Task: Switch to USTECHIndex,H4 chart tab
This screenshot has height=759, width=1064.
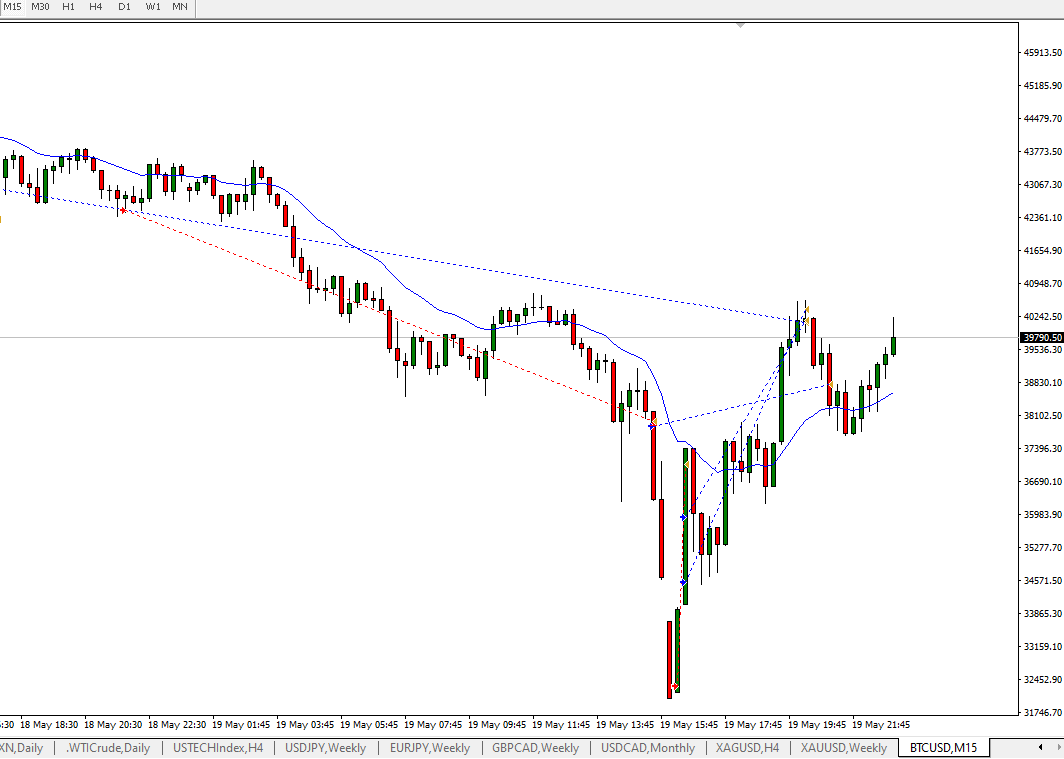Action: tap(218, 748)
